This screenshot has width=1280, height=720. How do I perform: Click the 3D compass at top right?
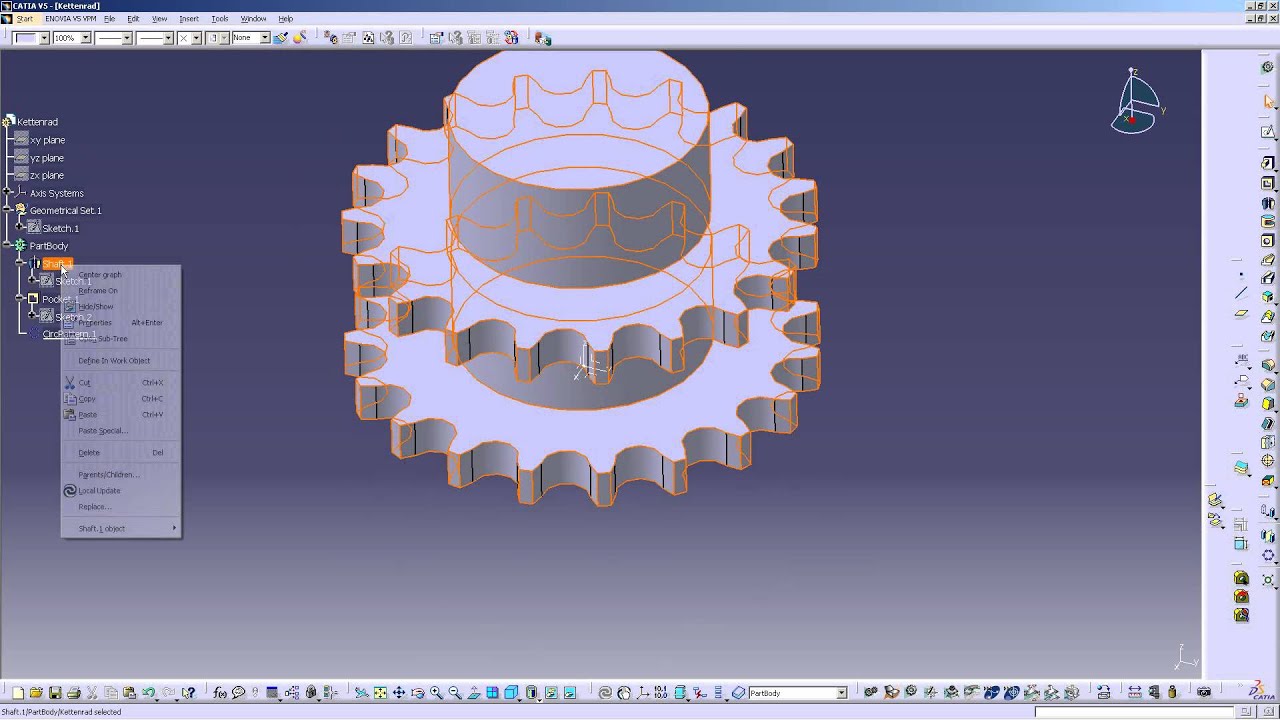pos(1136,102)
